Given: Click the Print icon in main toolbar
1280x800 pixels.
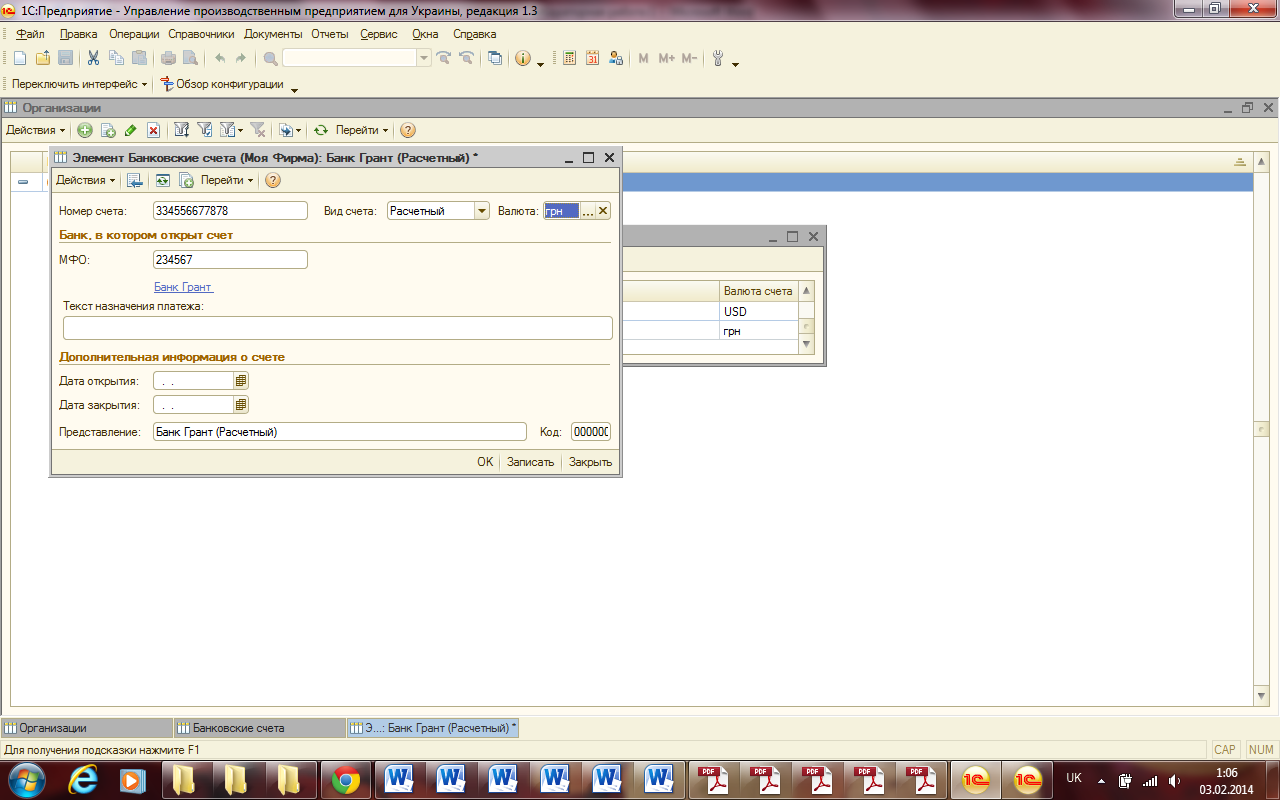Looking at the screenshot, I should click(x=168, y=58).
